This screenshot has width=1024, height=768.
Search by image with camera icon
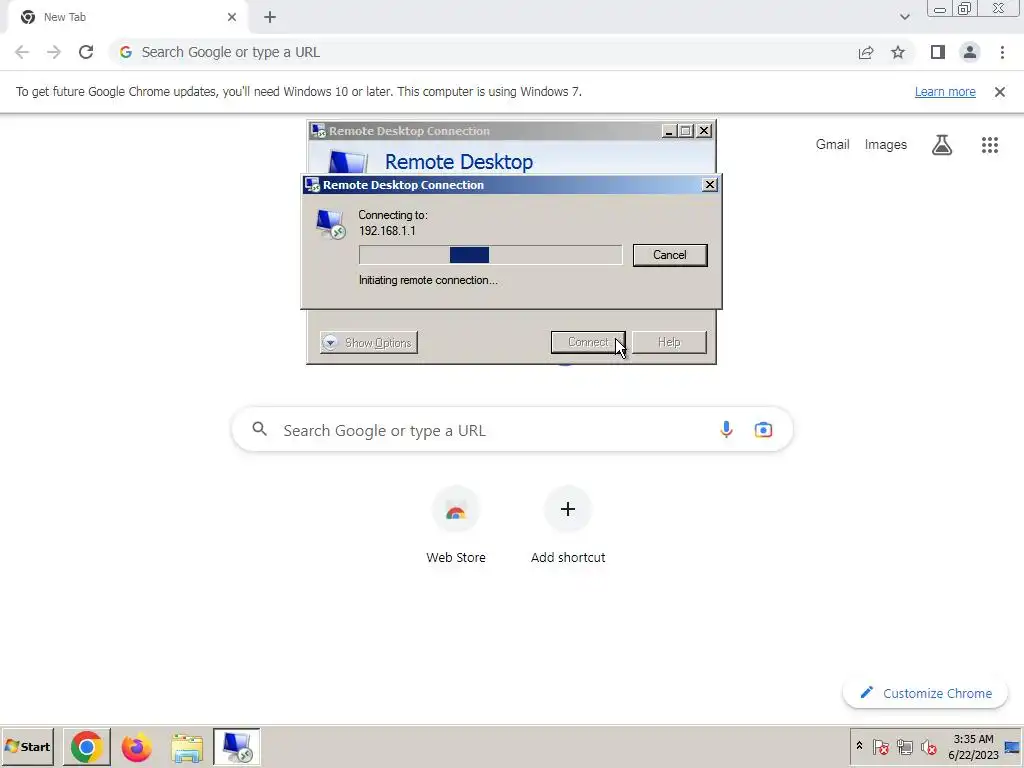pos(763,430)
